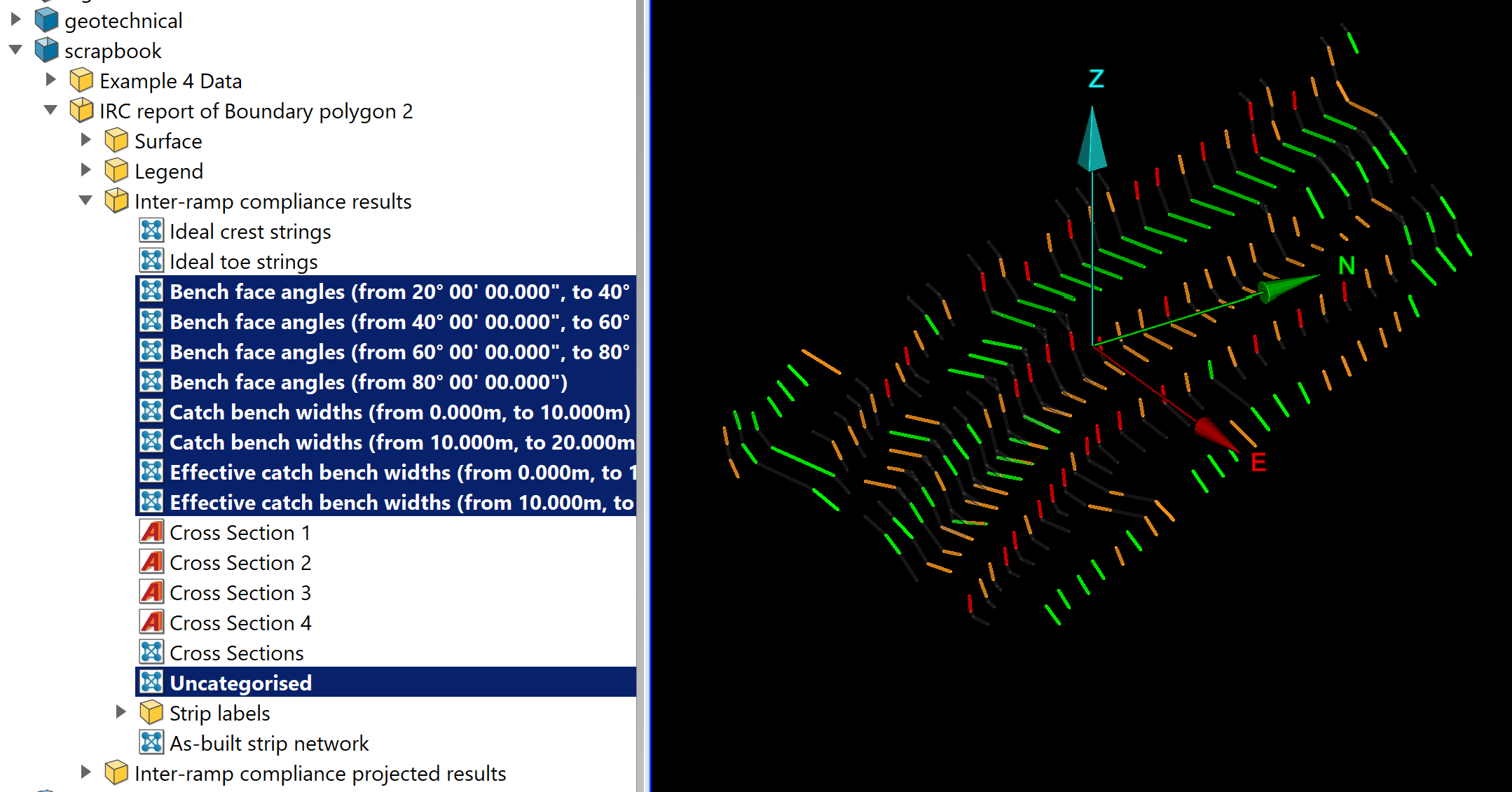Expand the Strip labels folder
The height and width of the screenshot is (792, 1512).
(x=121, y=712)
